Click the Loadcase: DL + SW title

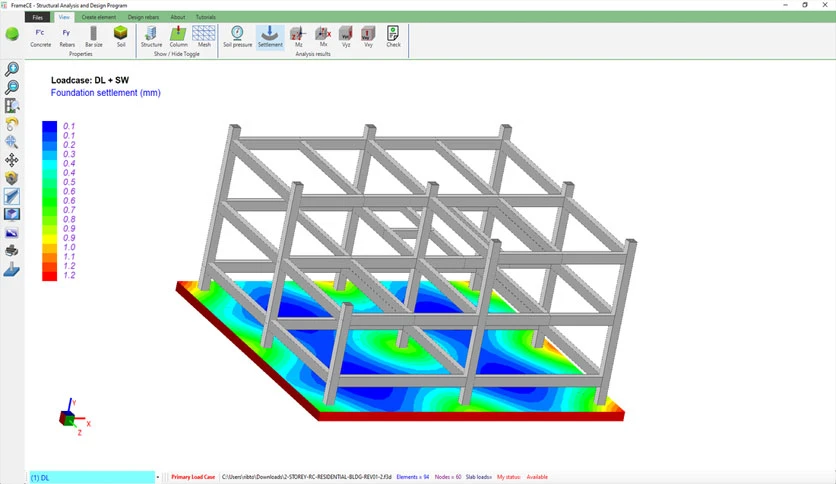90,80
